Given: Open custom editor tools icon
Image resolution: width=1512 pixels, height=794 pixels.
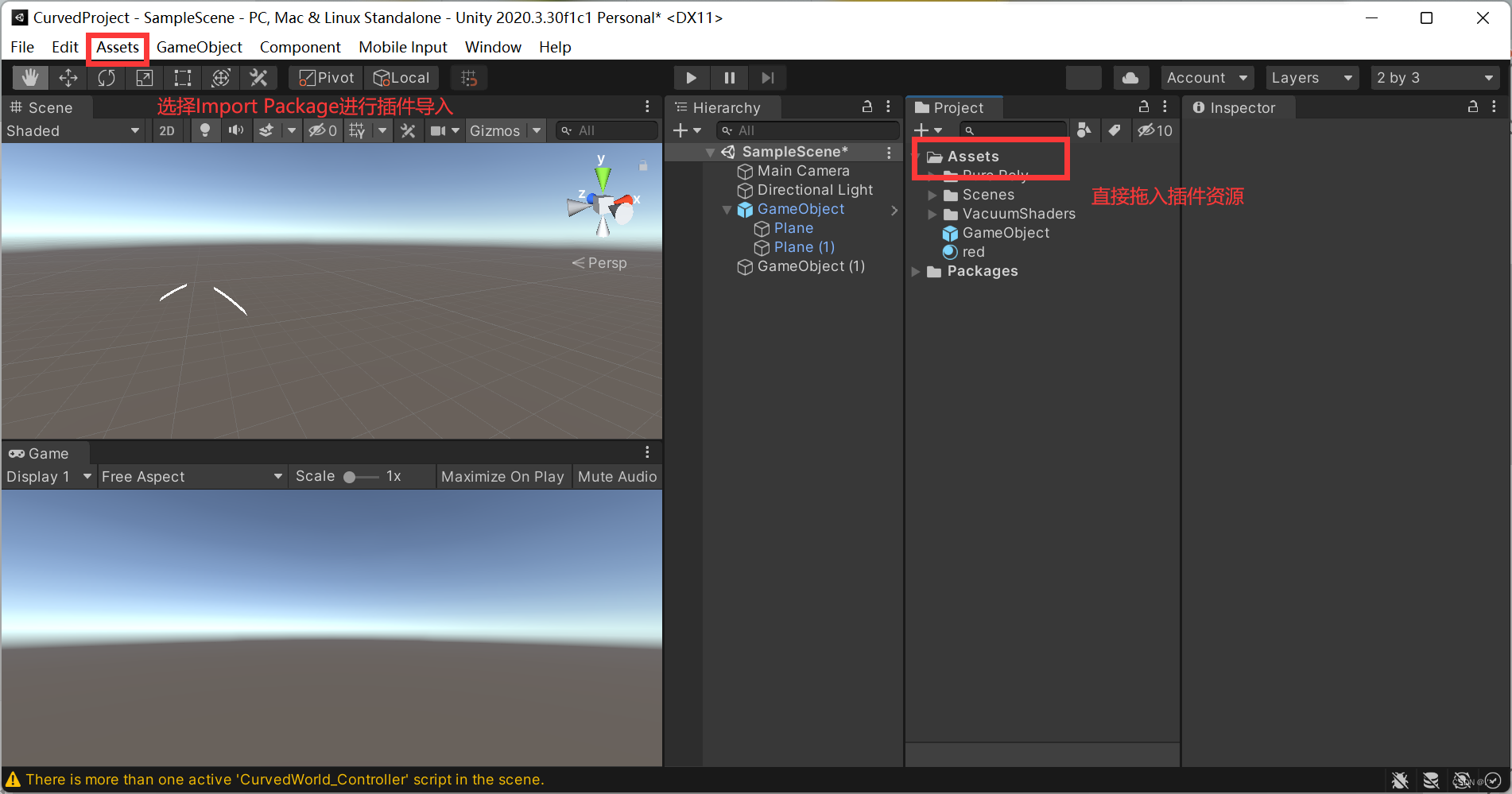Looking at the screenshot, I should 259,78.
